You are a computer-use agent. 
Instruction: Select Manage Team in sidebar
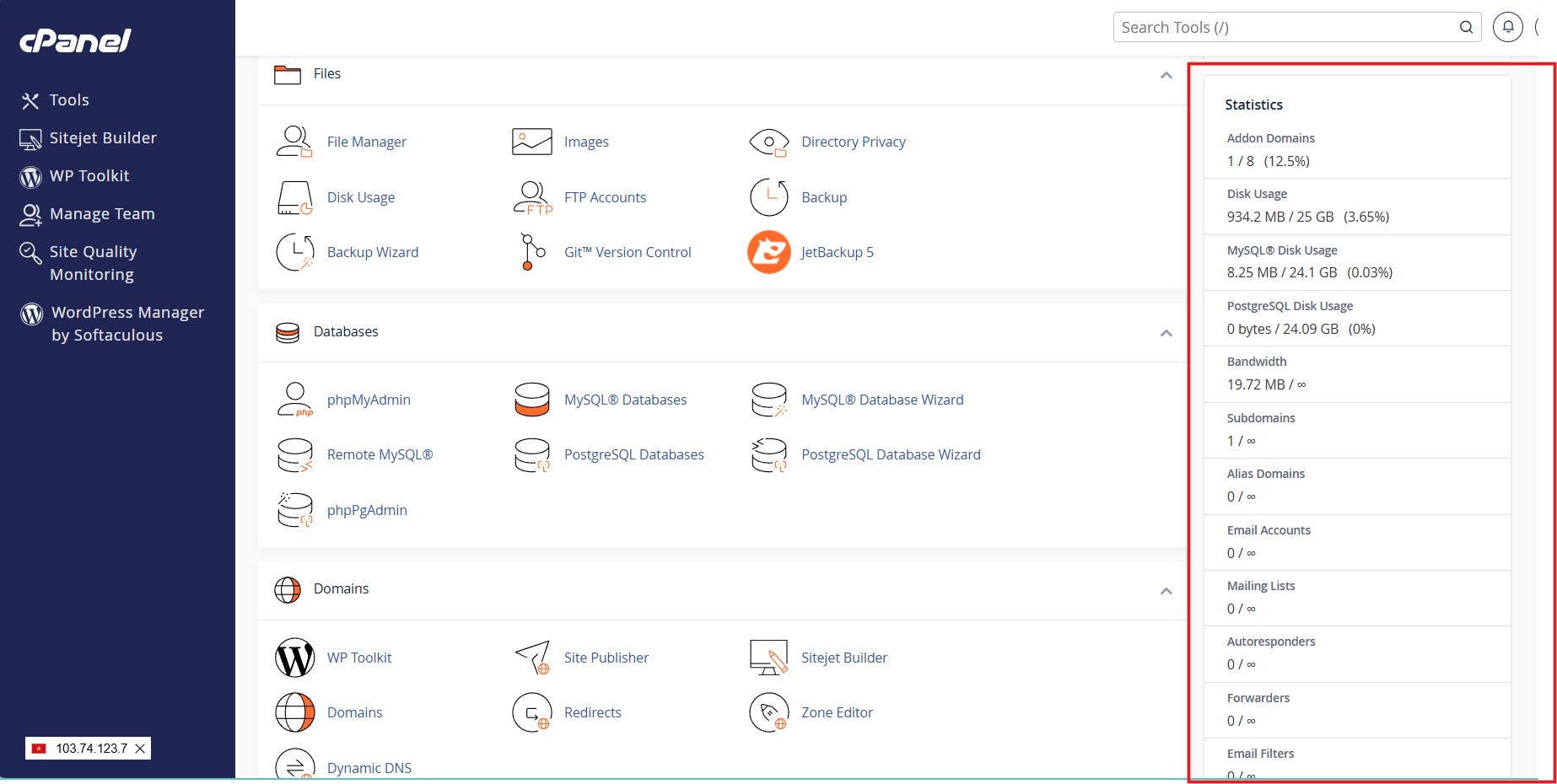tap(102, 214)
